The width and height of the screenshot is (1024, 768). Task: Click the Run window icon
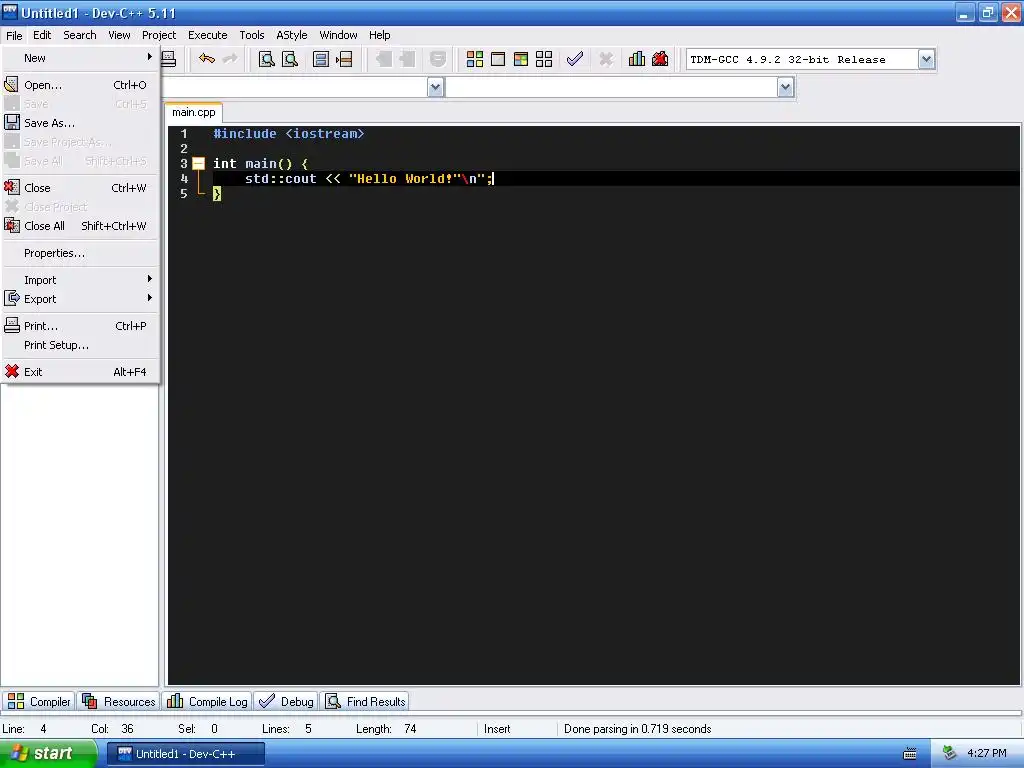click(498, 59)
